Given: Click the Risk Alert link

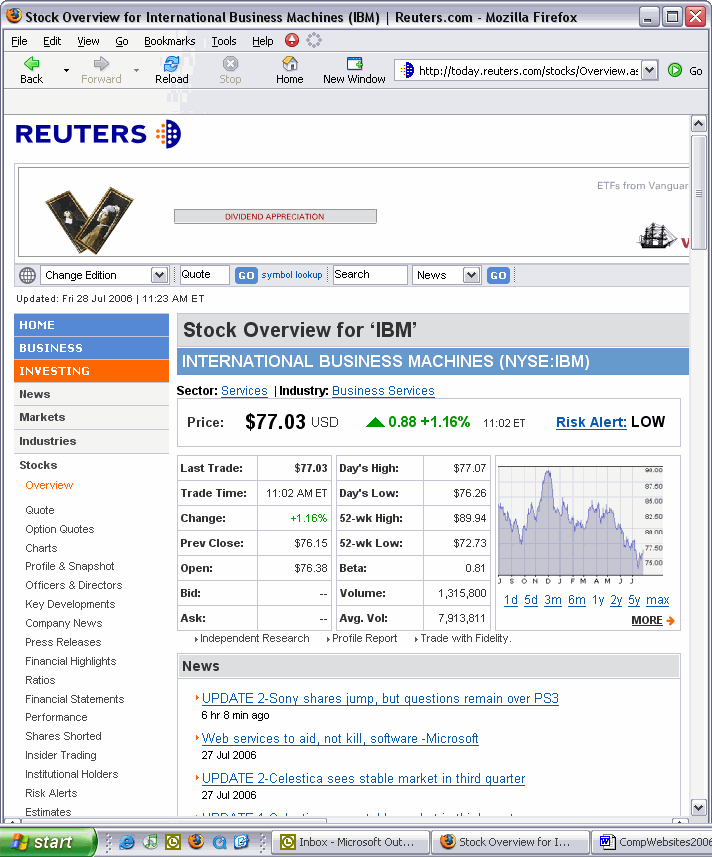Looking at the screenshot, I should coord(591,422).
